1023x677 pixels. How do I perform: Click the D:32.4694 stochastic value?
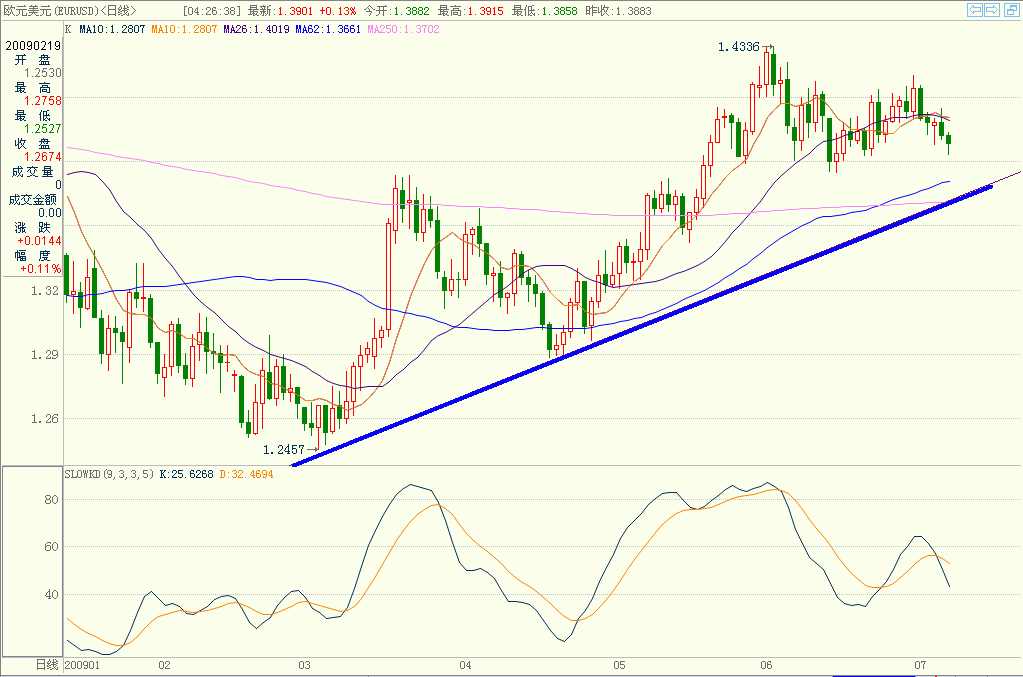click(246, 474)
